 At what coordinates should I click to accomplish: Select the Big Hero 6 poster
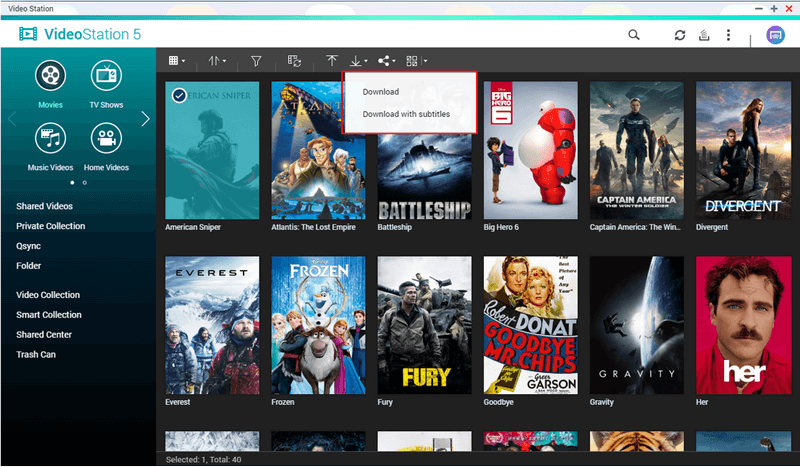coord(531,151)
